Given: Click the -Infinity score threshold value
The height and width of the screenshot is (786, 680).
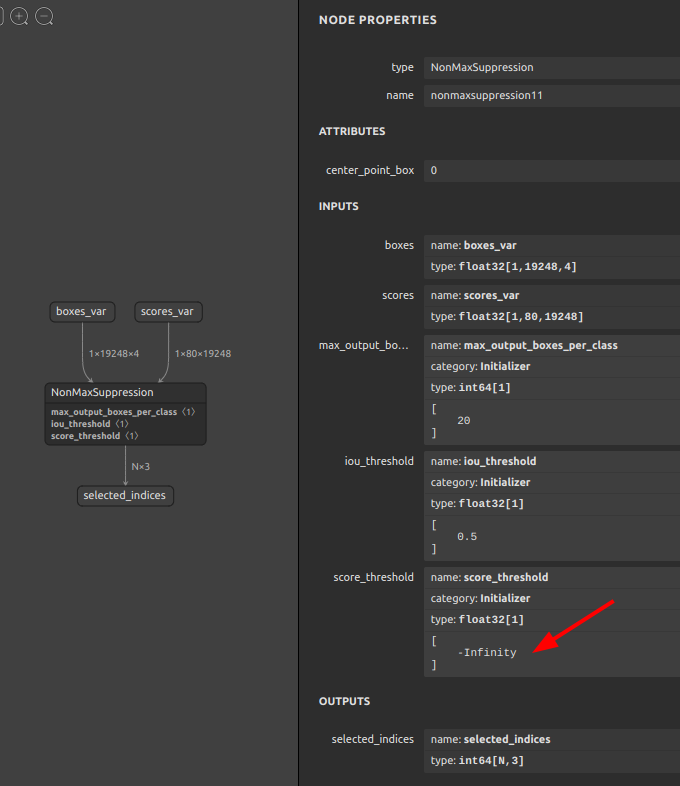Looking at the screenshot, I should point(487,653).
